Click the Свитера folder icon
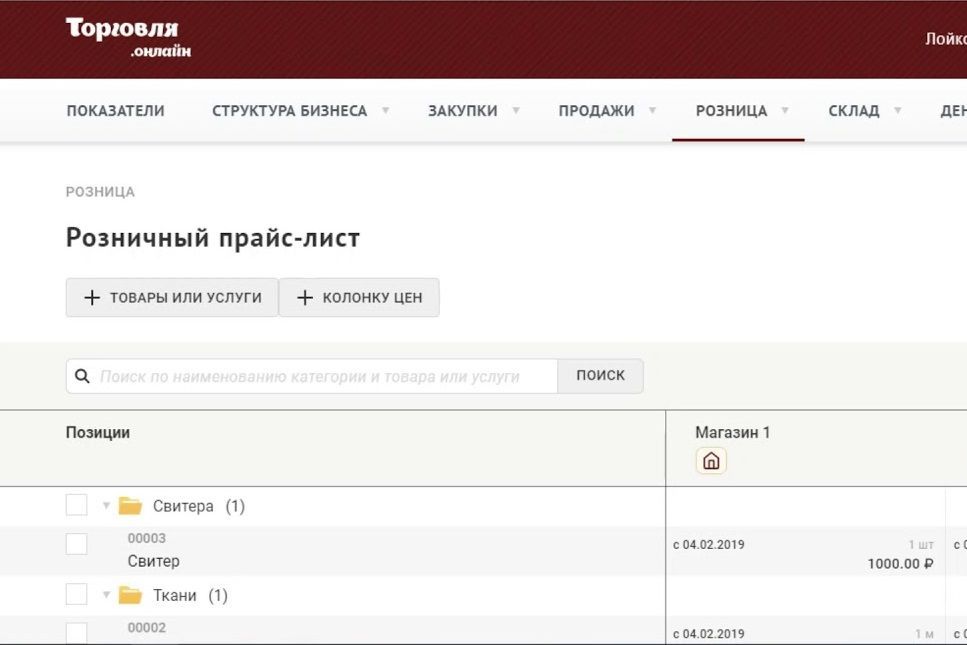This screenshot has width=967, height=645. [130, 506]
